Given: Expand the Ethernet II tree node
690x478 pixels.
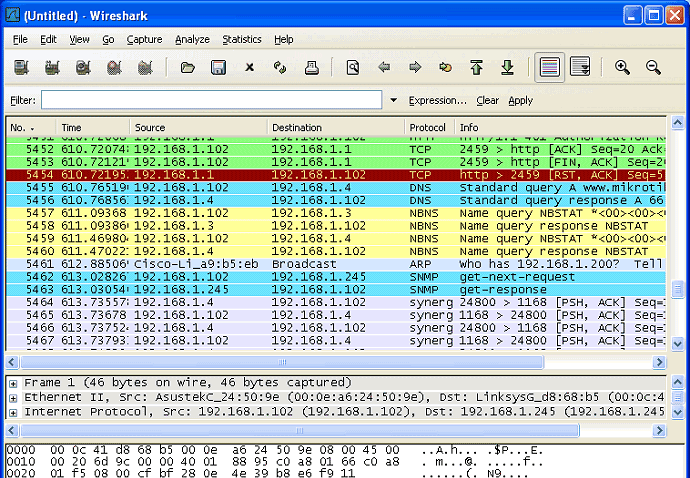Looking at the screenshot, I should [13, 398].
